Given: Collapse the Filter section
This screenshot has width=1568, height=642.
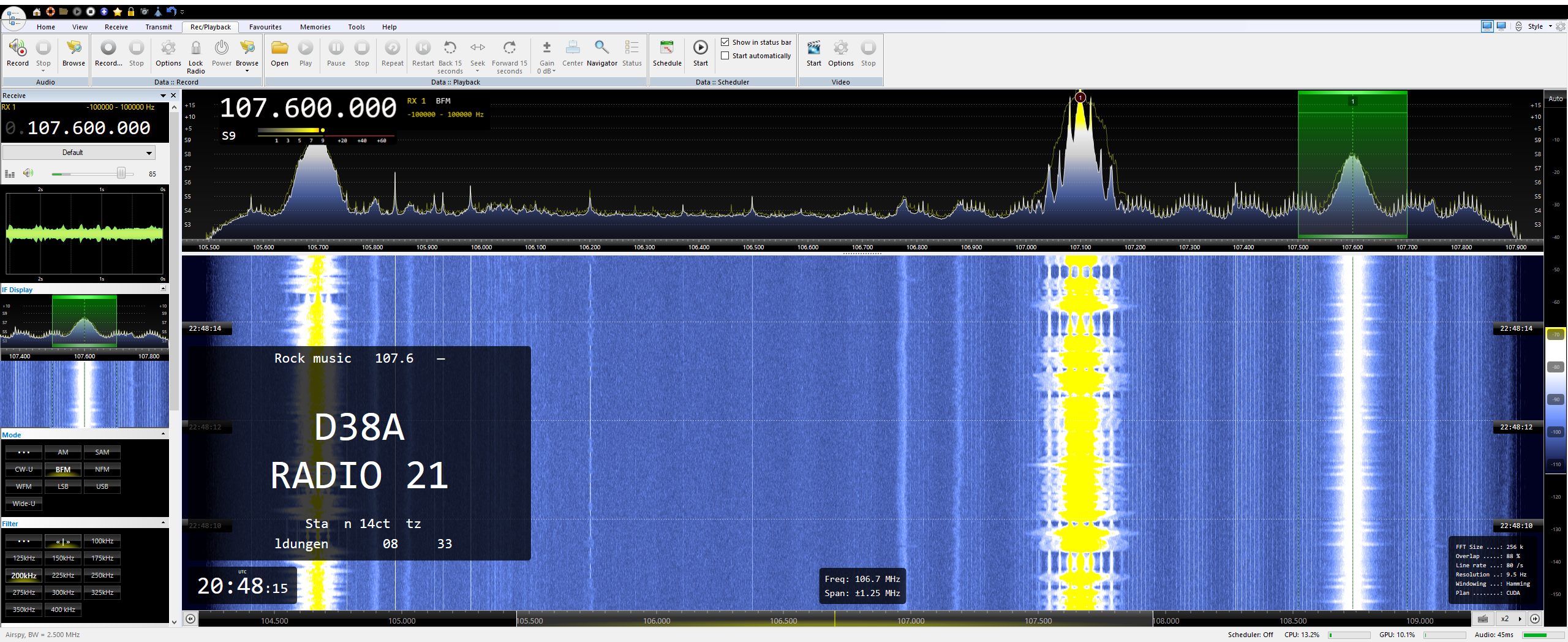Looking at the screenshot, I should click(163, 523).
